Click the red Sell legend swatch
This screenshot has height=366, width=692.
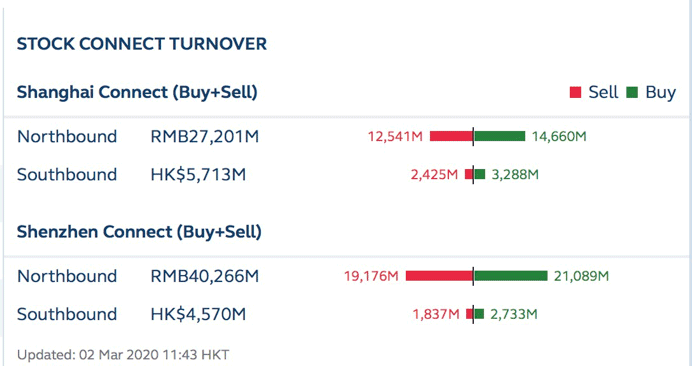pyautogui.click(x=575, y=92)
